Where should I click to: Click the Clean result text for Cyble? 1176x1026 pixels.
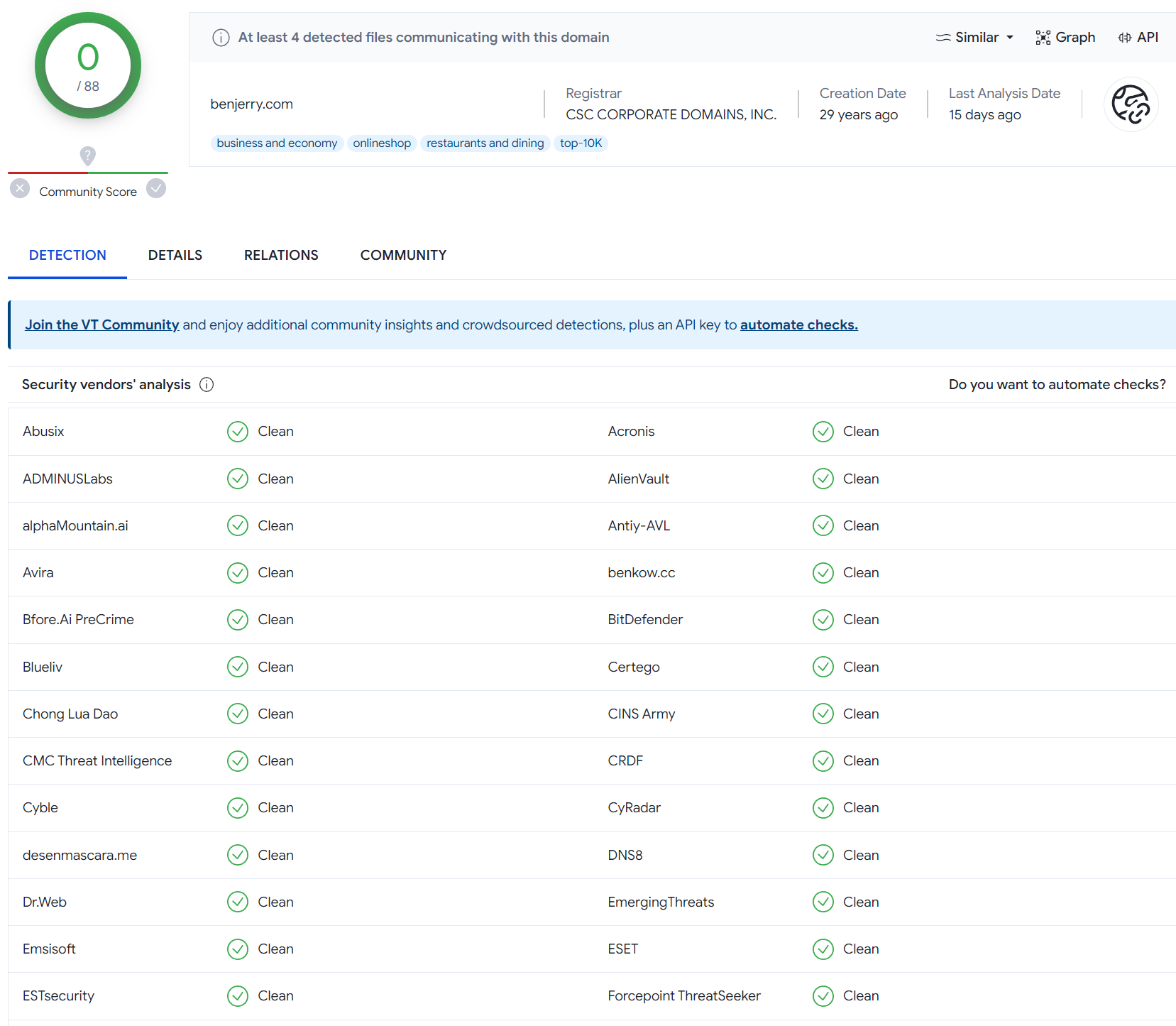click(x=276, y=808)
